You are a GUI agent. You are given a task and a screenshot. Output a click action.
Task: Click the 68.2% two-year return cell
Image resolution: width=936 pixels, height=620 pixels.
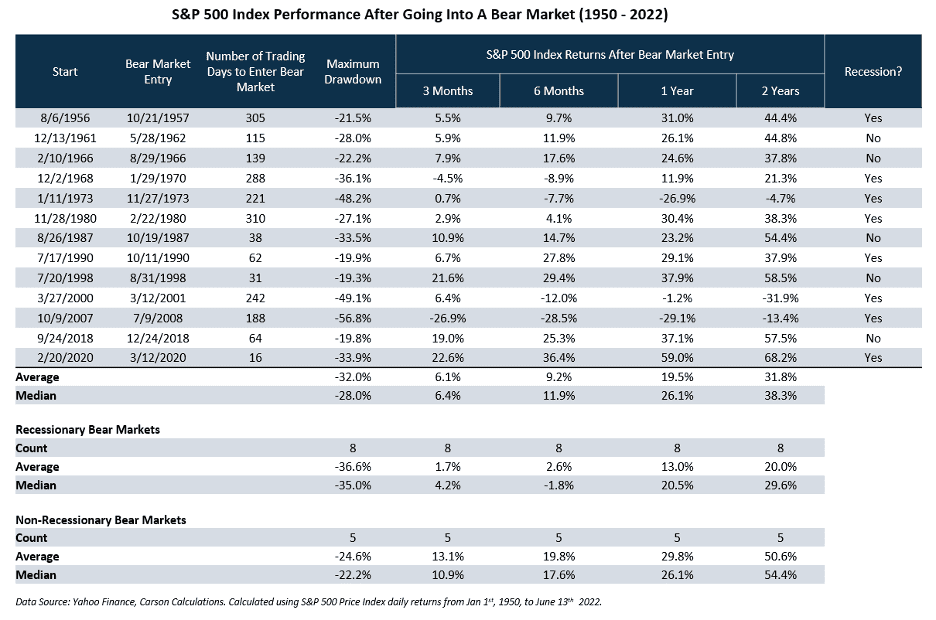coord(779,359)
